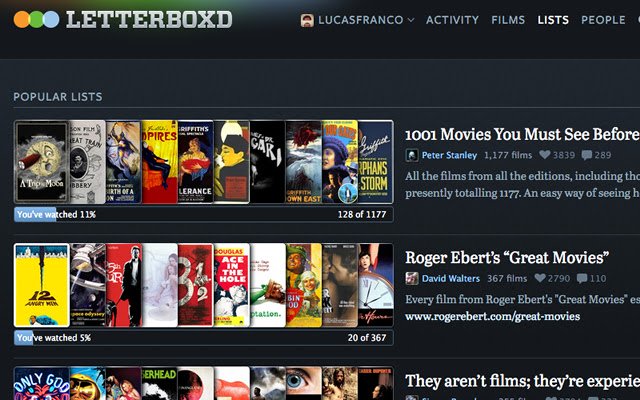Screen dimensions: 640x400
Task: Go to the Lists menu item
Action: pos(553,20)
